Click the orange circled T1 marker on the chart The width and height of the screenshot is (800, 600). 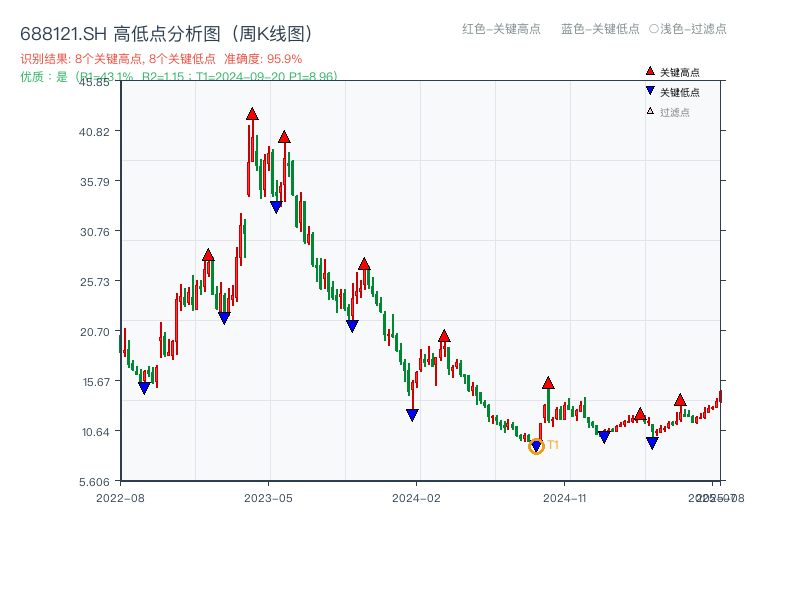click(536, 446)
